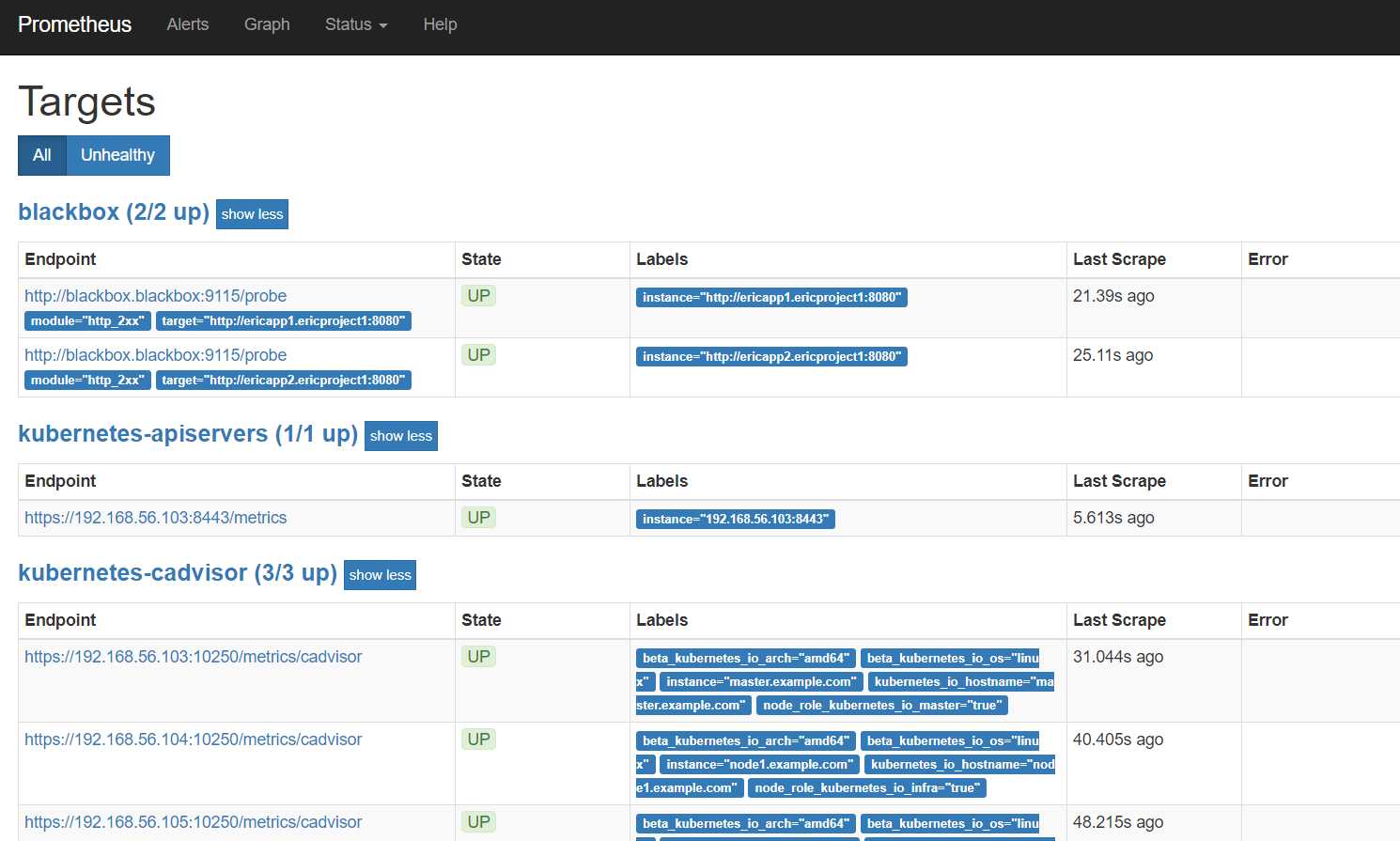
Task: Collapse blackbox section with show less
Action: click(x=252, y=214)
